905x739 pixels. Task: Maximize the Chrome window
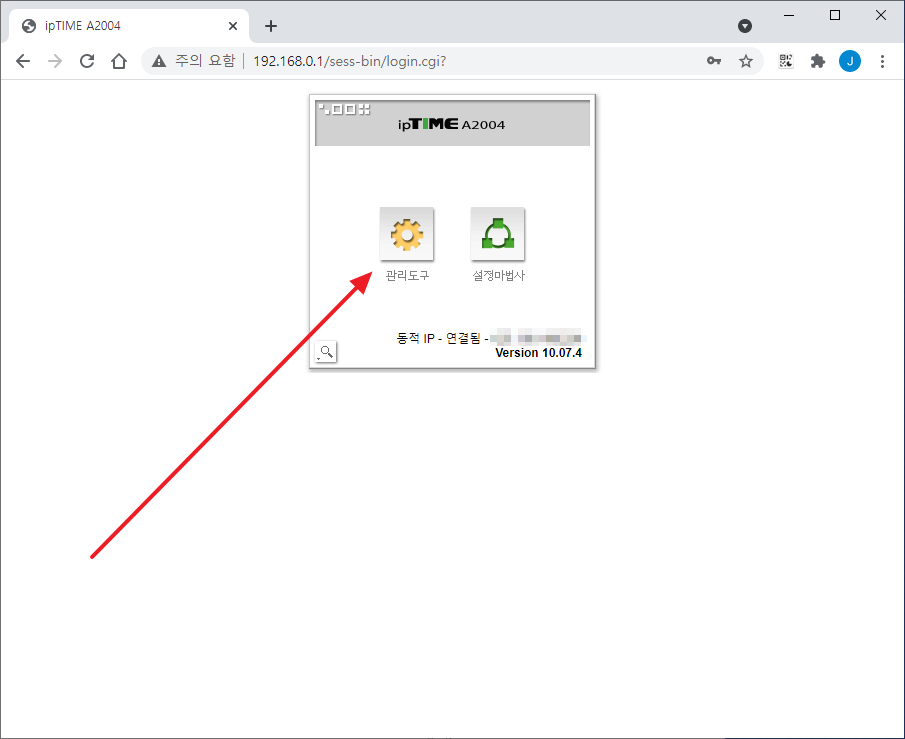(835, 15)
